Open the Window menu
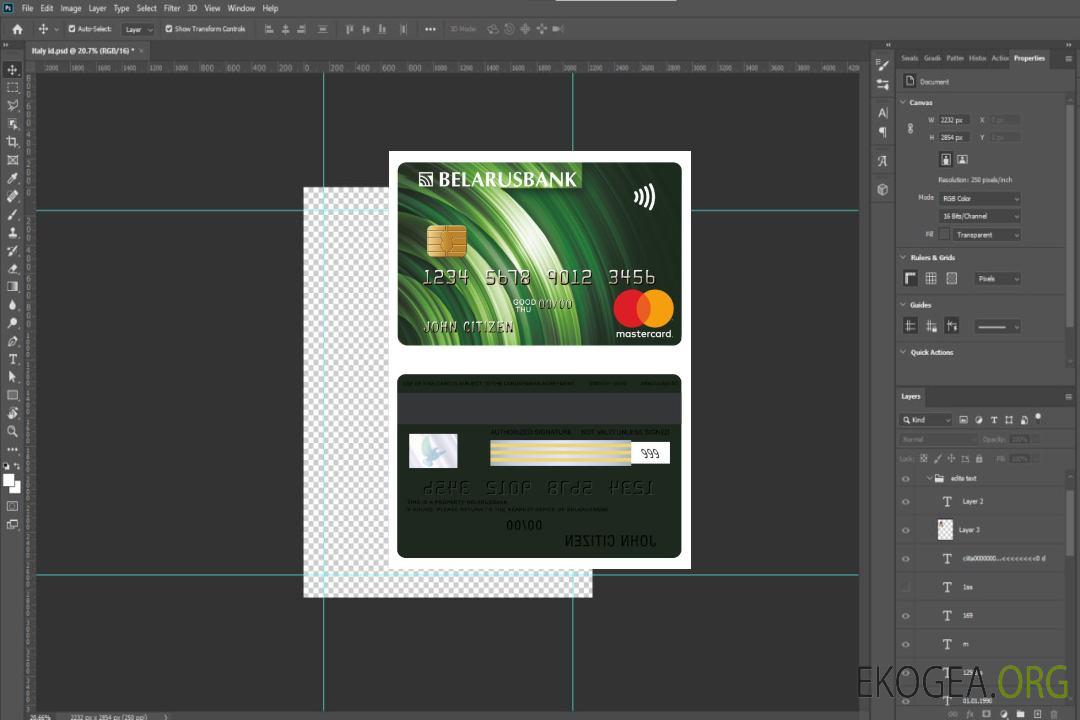The height and width of the screenshot is (720, 1080). coord(241,8)
